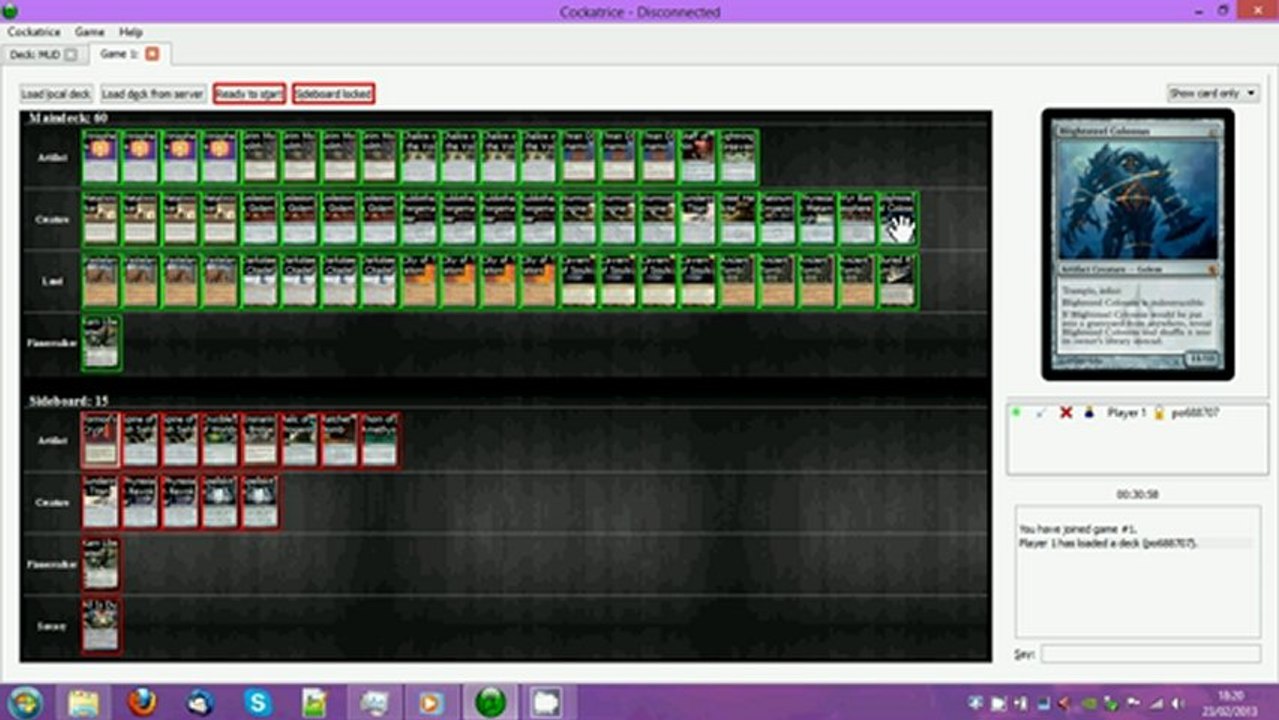Click the ready checkmark icon in player list
This screenshot has width=1279, height=720.
coord(1041,412)
